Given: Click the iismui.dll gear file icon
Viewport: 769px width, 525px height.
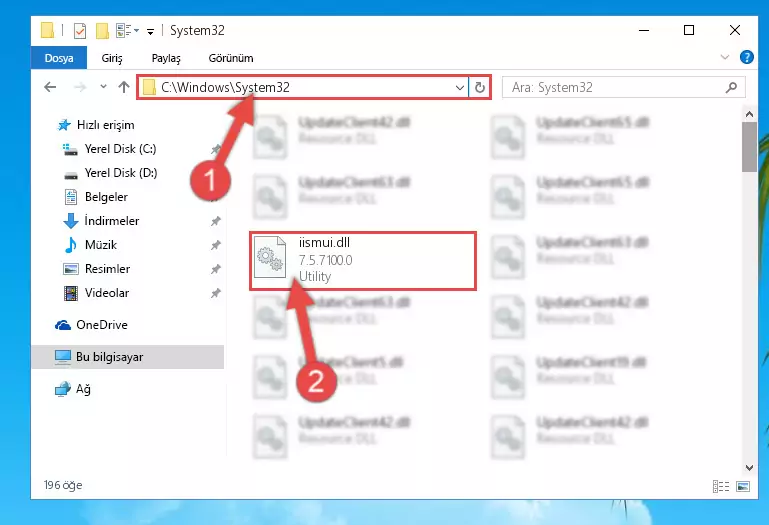Looking at the screenshot, I should [x=270, y=258].
